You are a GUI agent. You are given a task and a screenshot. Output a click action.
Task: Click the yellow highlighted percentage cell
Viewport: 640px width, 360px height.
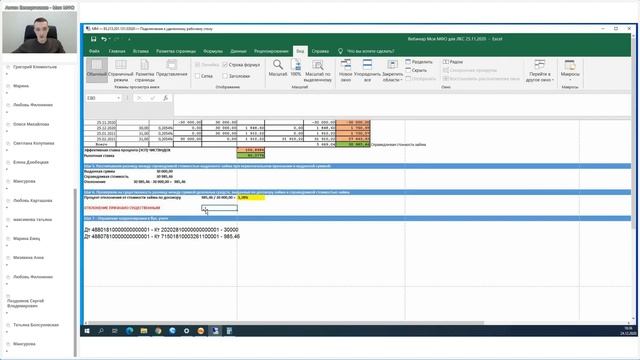tap(251, 198)
